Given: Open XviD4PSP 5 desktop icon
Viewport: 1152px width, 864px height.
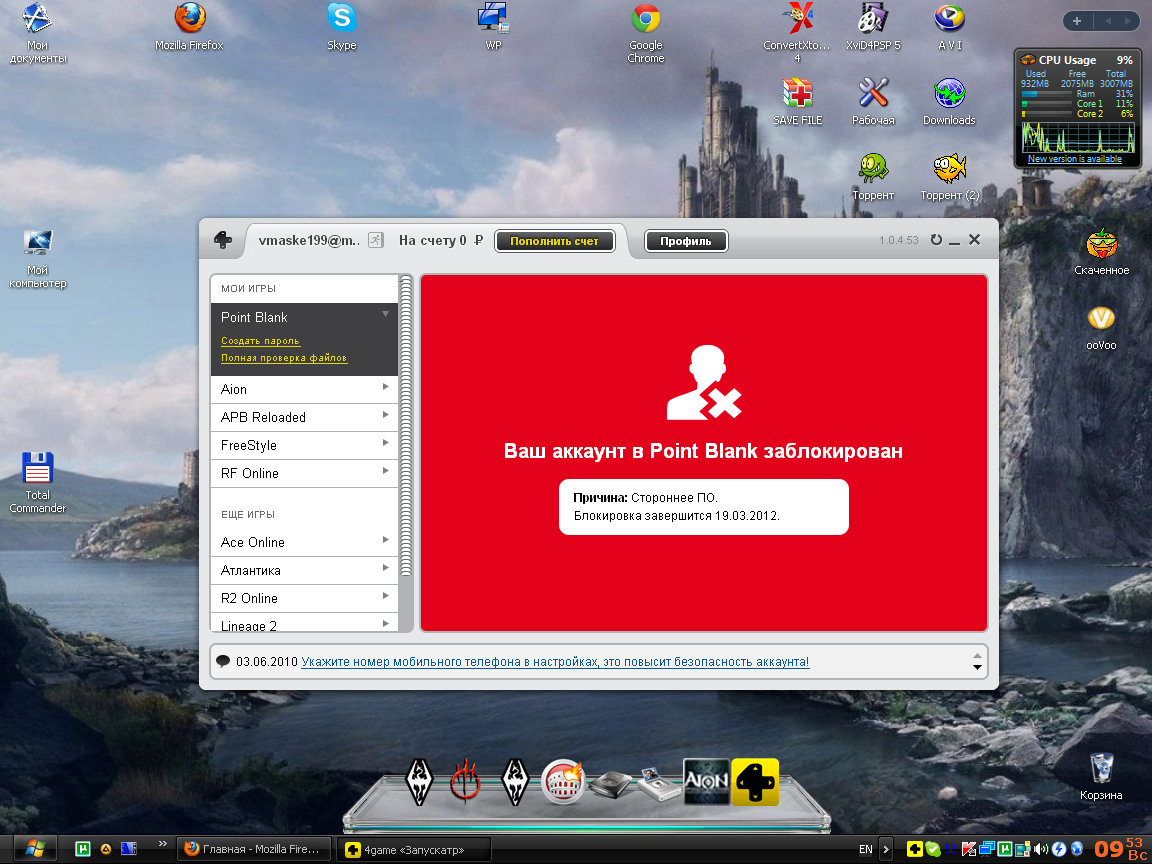Looking at the screenshot, I should [x=873, y=26].
